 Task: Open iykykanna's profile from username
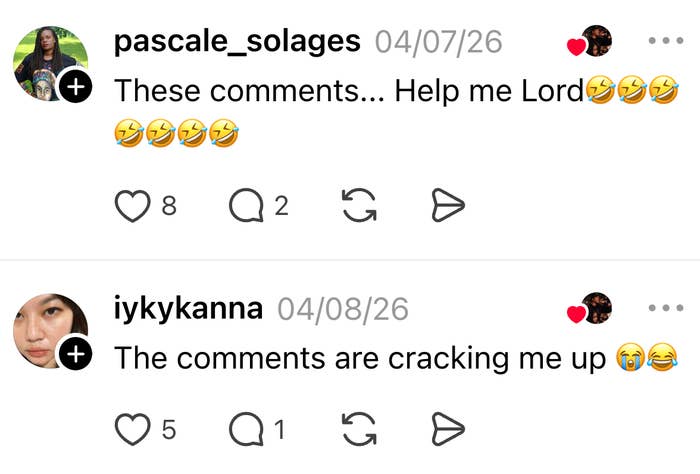[189, 308]
